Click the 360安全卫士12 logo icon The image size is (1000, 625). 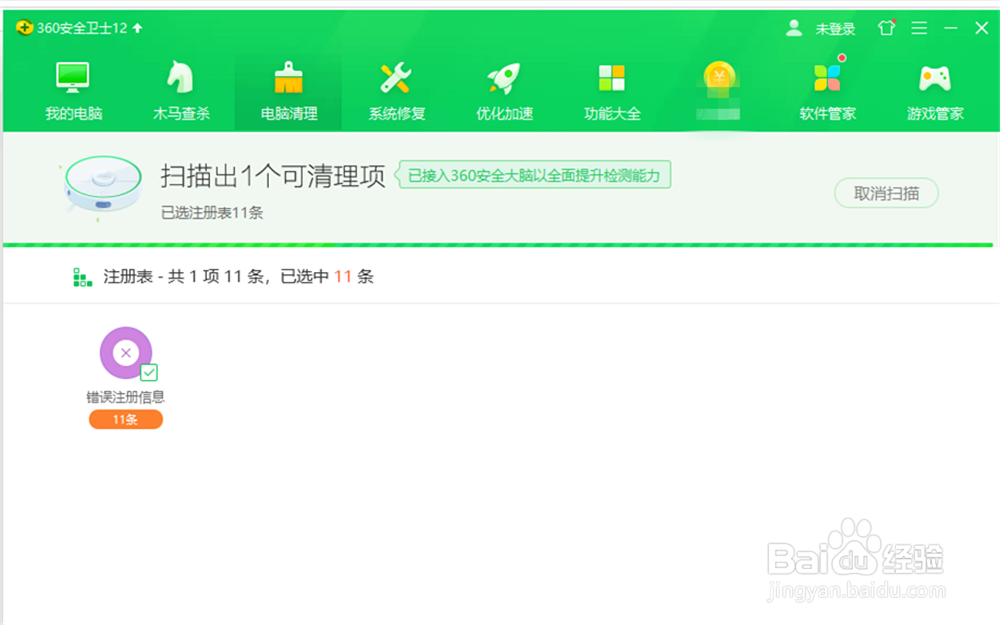click(x=24, y=27)
